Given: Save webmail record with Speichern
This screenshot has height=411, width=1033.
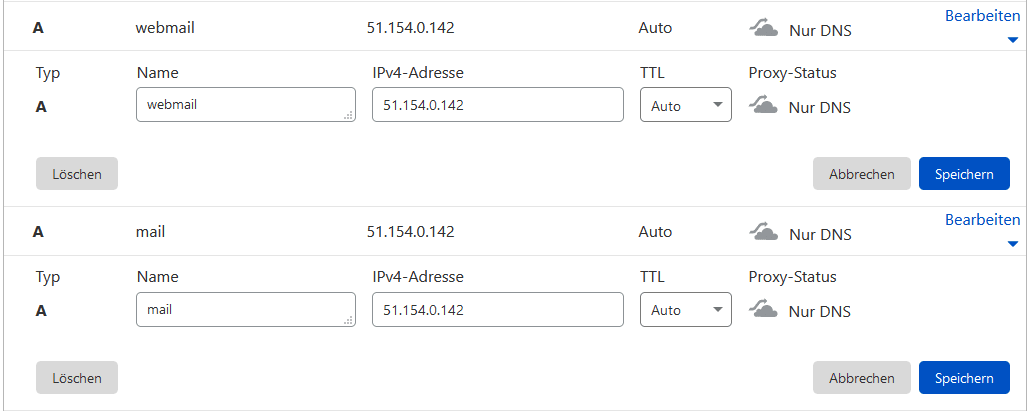Looking at the screenshot, I should pyautogui.click(x=964, y=174).
